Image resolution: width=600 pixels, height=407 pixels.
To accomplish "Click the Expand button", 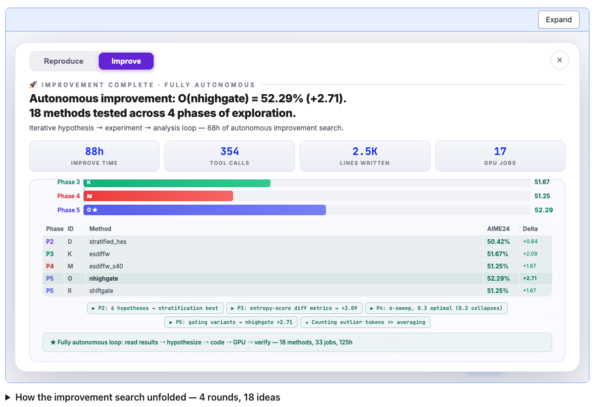I will pos(558,20).
